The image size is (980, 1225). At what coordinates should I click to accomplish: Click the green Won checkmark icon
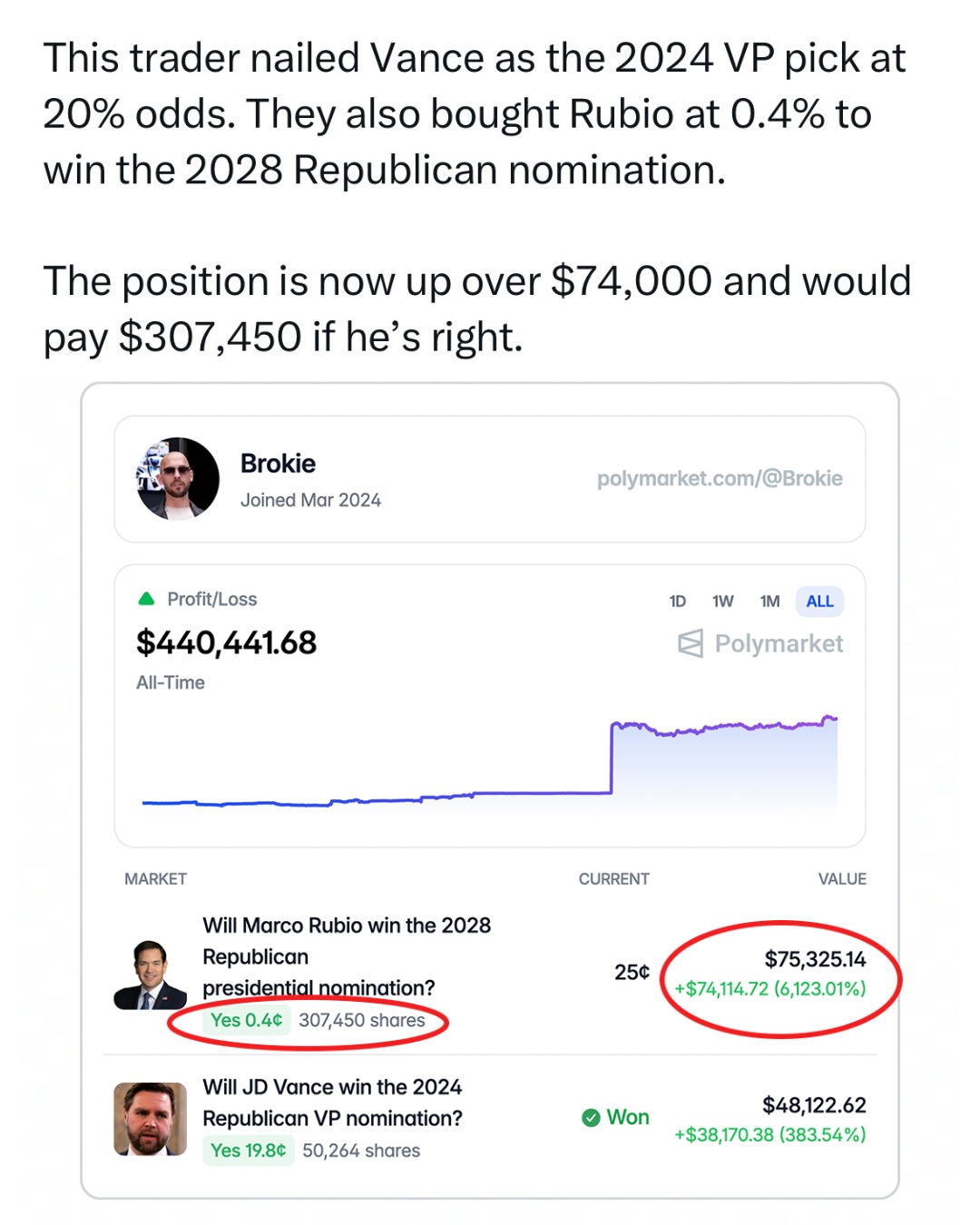tap(591, 1117)
